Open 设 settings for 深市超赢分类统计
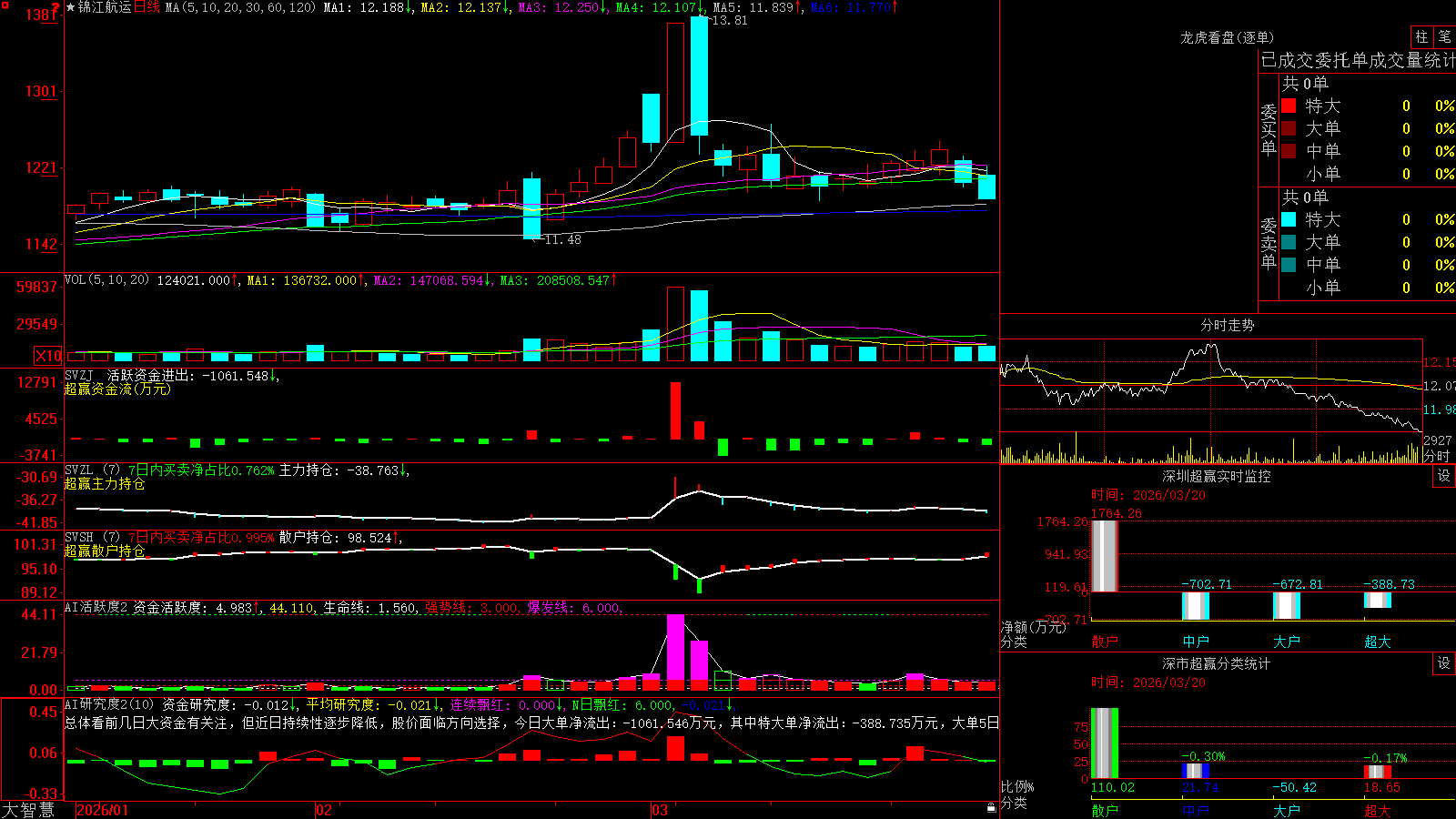This screenshot has width=1456, height=819. [x=1444, y=663]
